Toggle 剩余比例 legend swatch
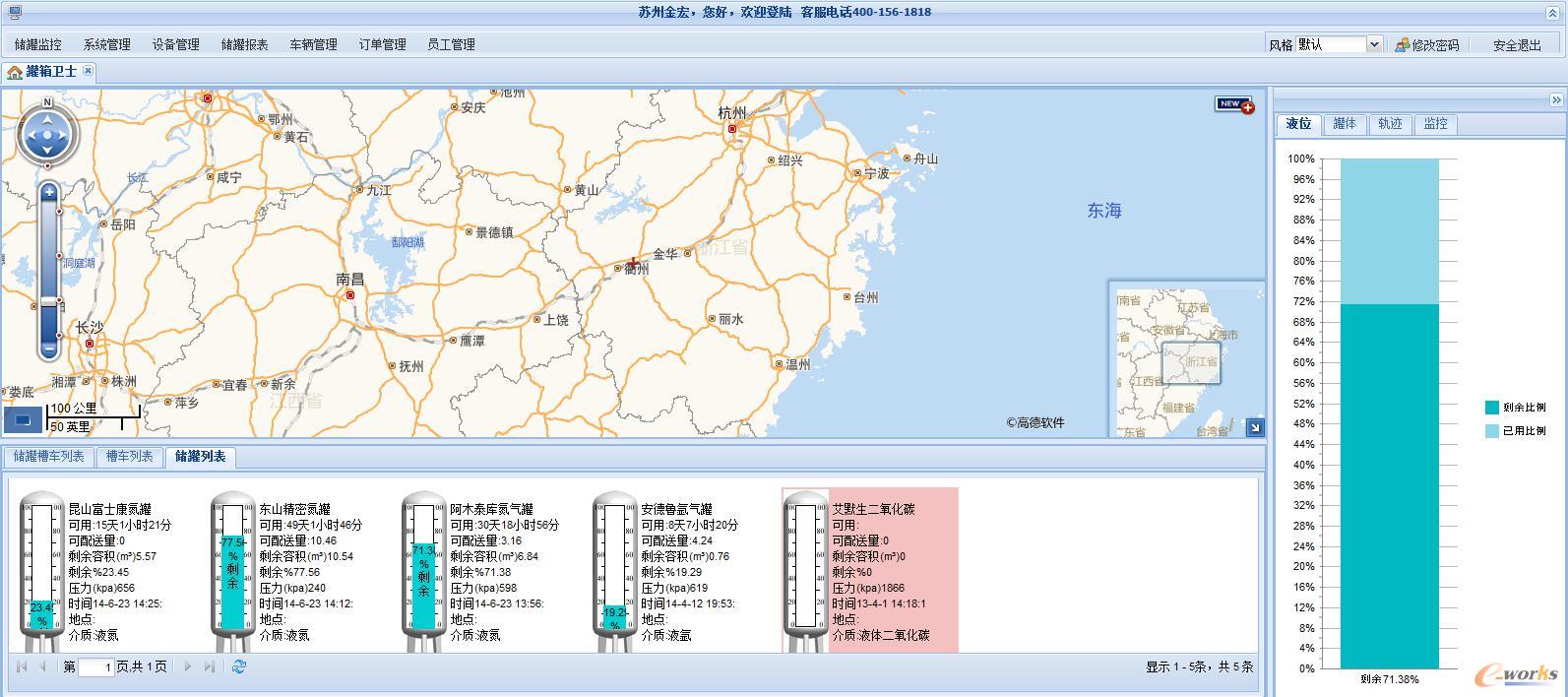Viewport: 1568px width, 697px height. (x=1492, y=408)
